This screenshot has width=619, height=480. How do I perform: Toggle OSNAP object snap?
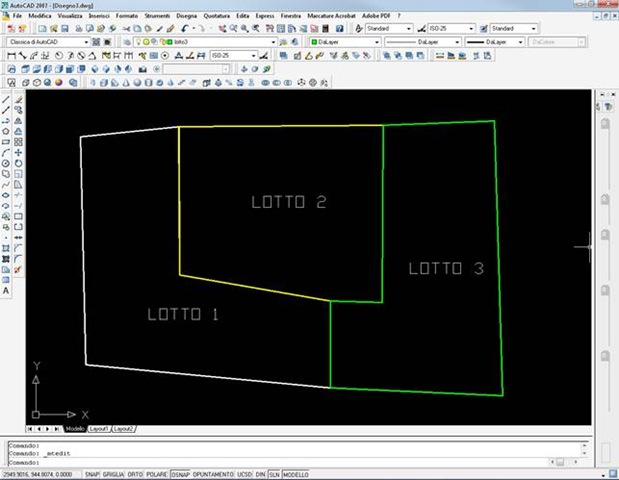180,474
